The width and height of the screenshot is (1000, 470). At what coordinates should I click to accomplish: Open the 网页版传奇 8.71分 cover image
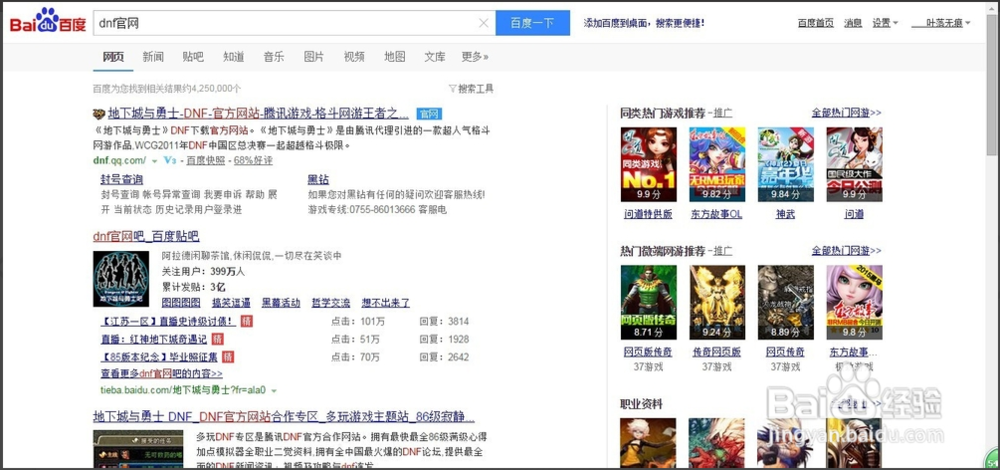649,302
